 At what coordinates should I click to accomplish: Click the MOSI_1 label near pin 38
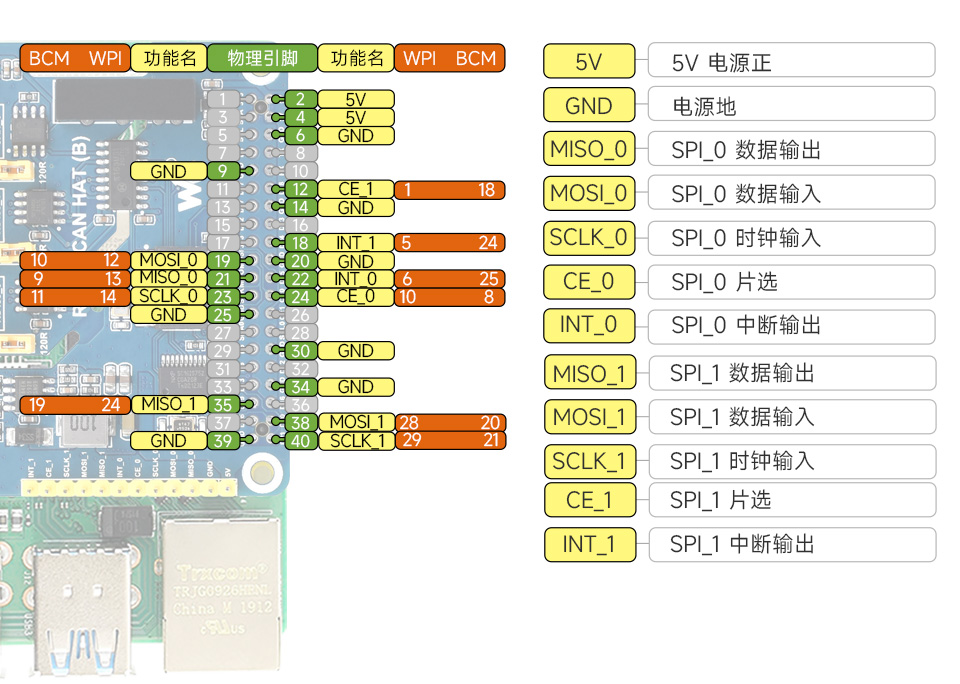[x=357, y=422]
